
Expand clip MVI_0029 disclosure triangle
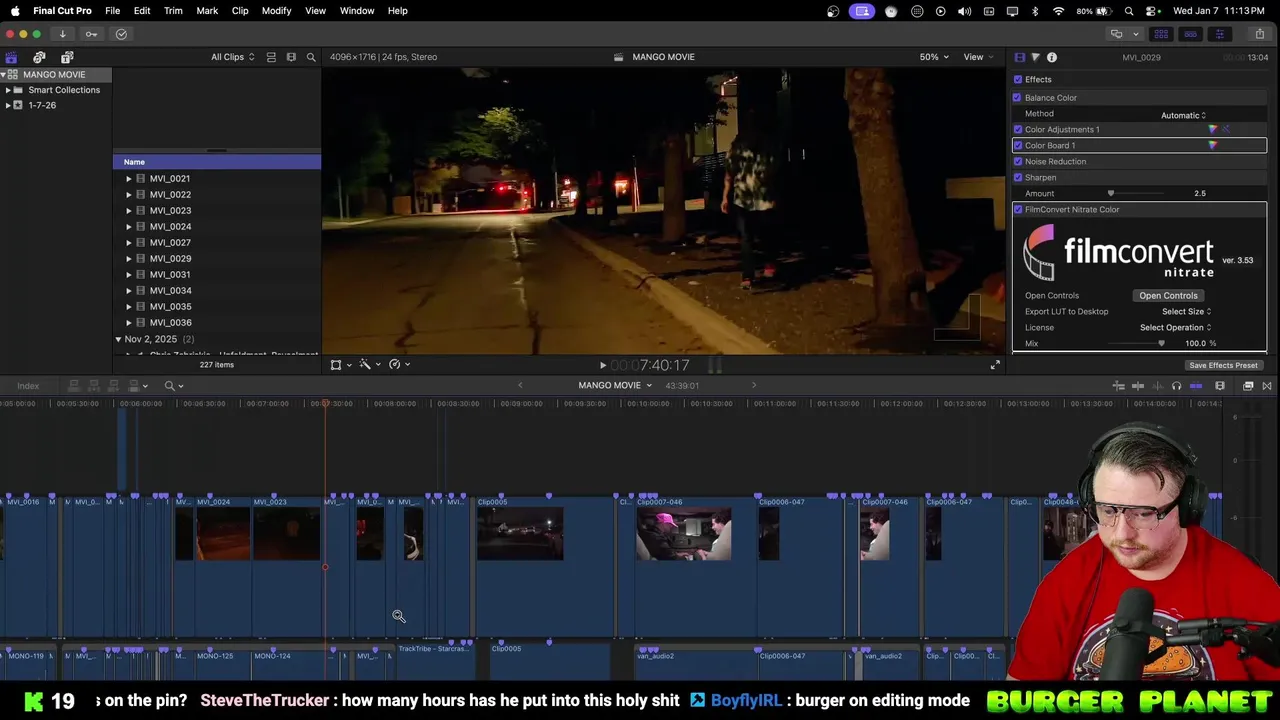click(x=128, y=258)
